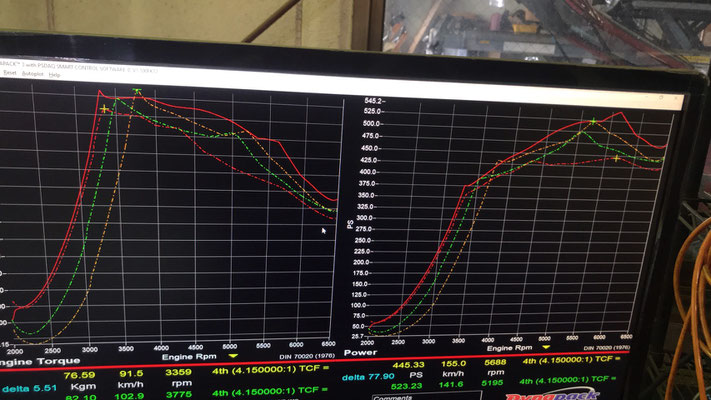Click rpm value 5688

(x=494, y=362)
